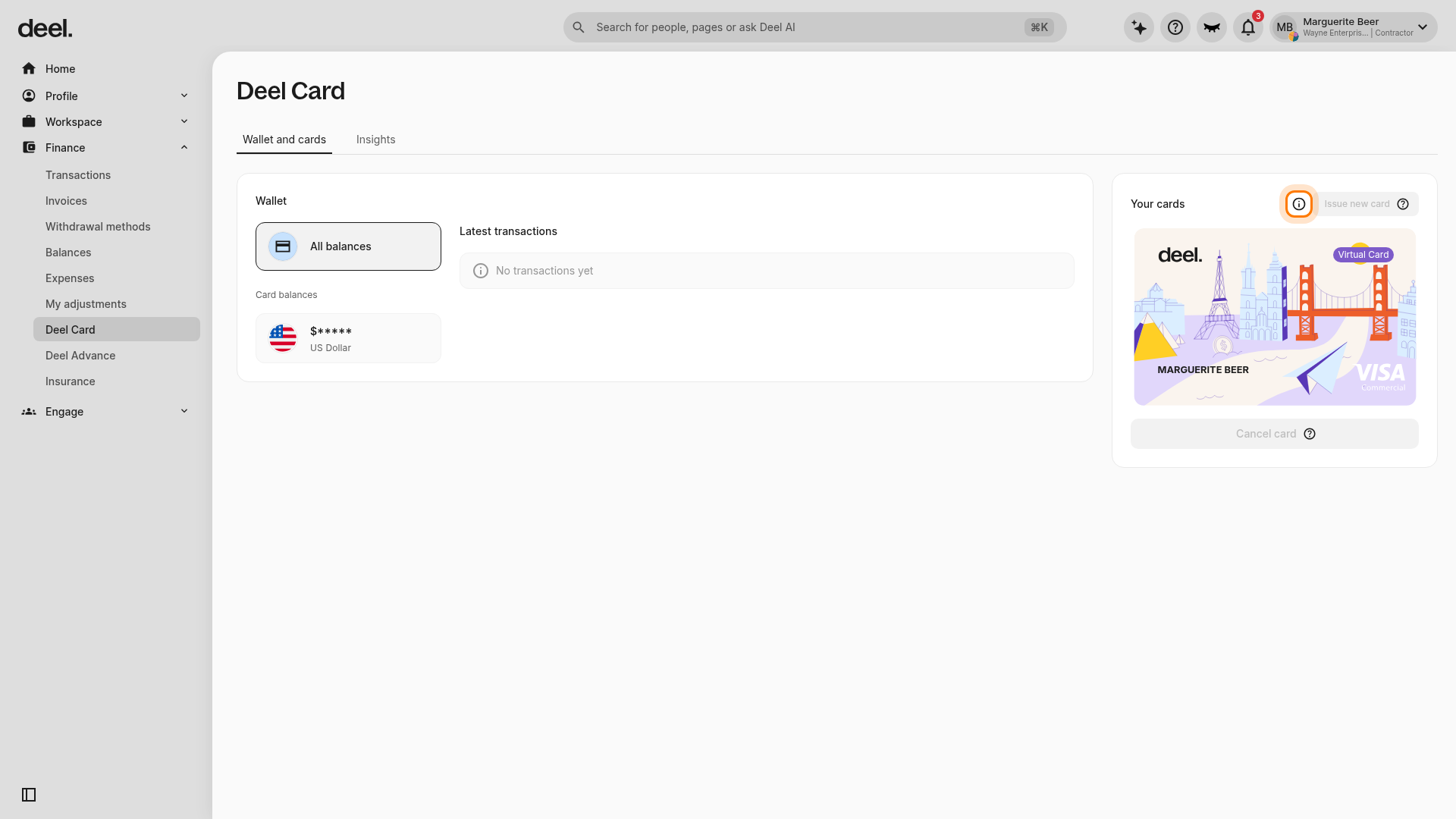Screen dimensions: 1456x819
Task: Click the MB avatar icon
Action: (x=1285, y=27)
